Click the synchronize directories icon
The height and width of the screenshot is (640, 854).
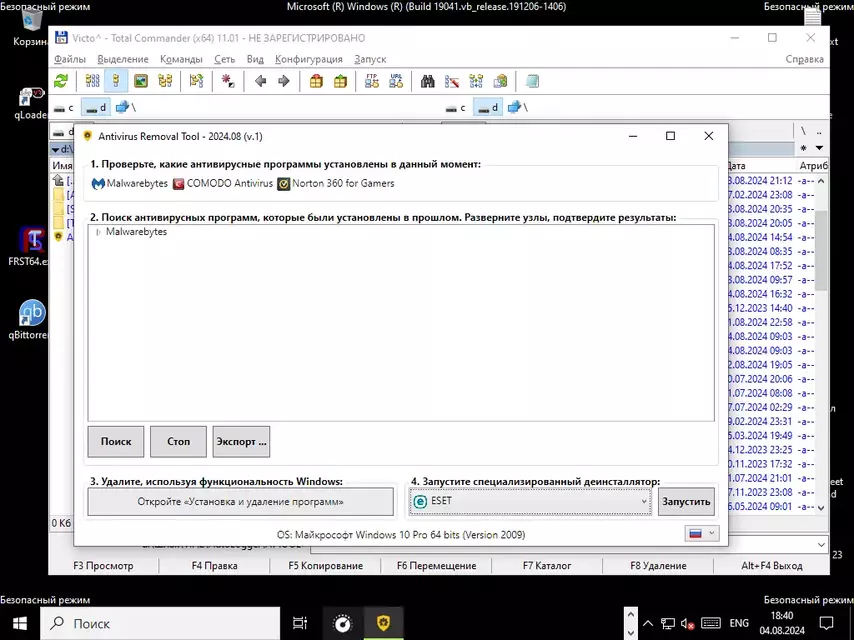[476, 81]
